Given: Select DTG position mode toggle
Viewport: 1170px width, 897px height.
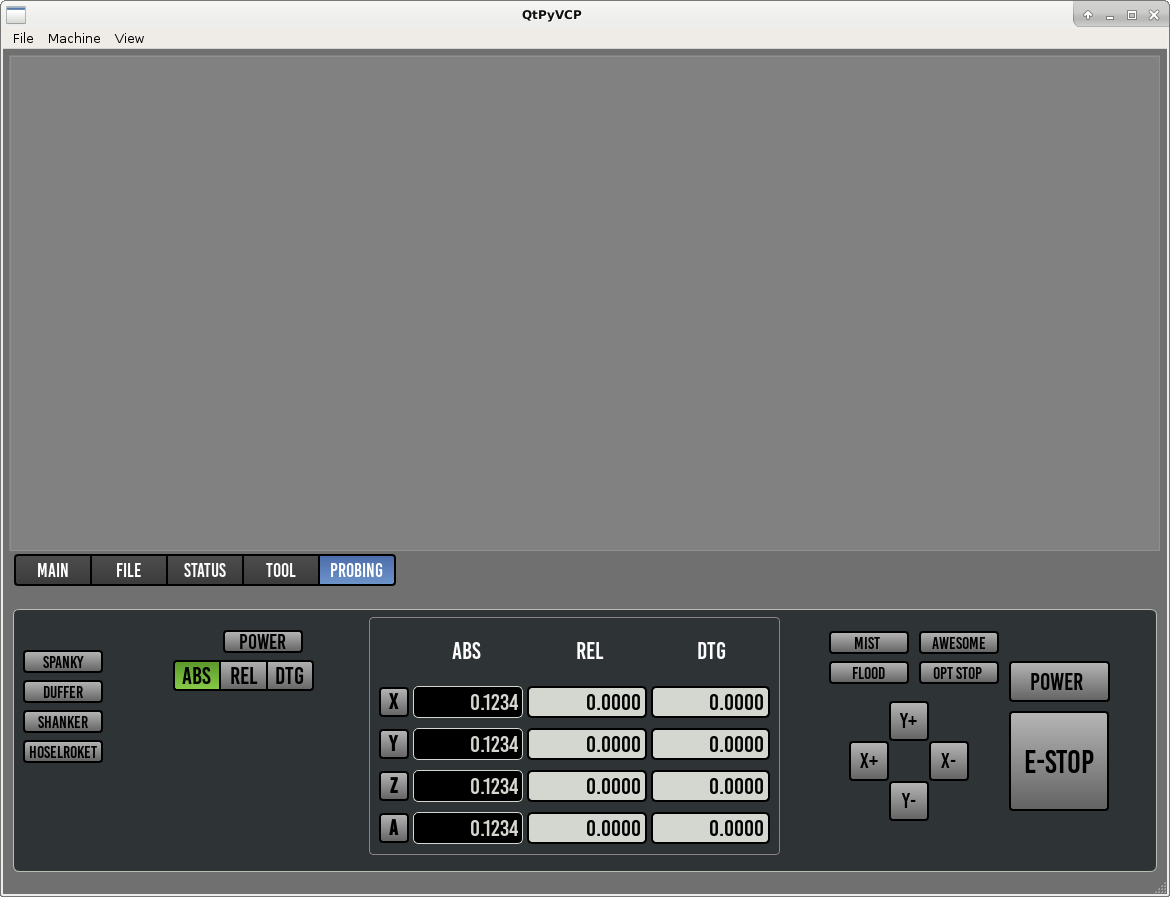Looking at the screenshot, I should tap(290, 676).
